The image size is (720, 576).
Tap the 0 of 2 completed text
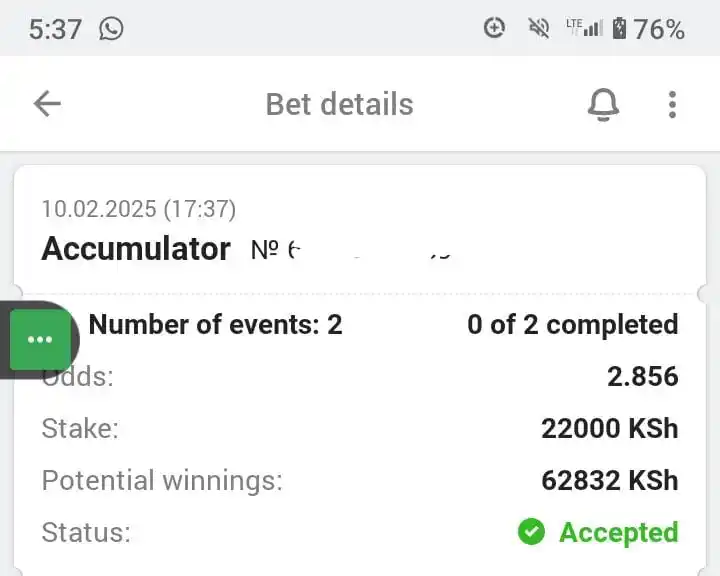(x=573, y=325)
